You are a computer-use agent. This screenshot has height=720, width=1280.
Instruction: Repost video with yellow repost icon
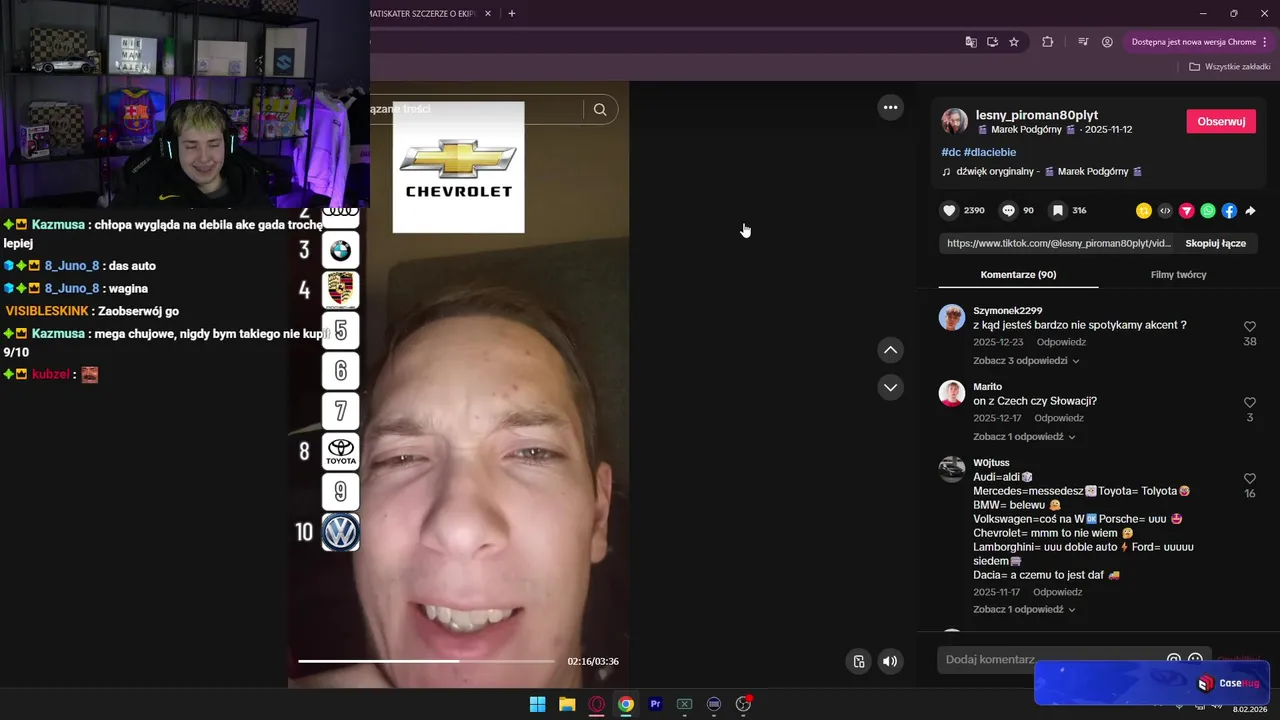[1144, 211]
